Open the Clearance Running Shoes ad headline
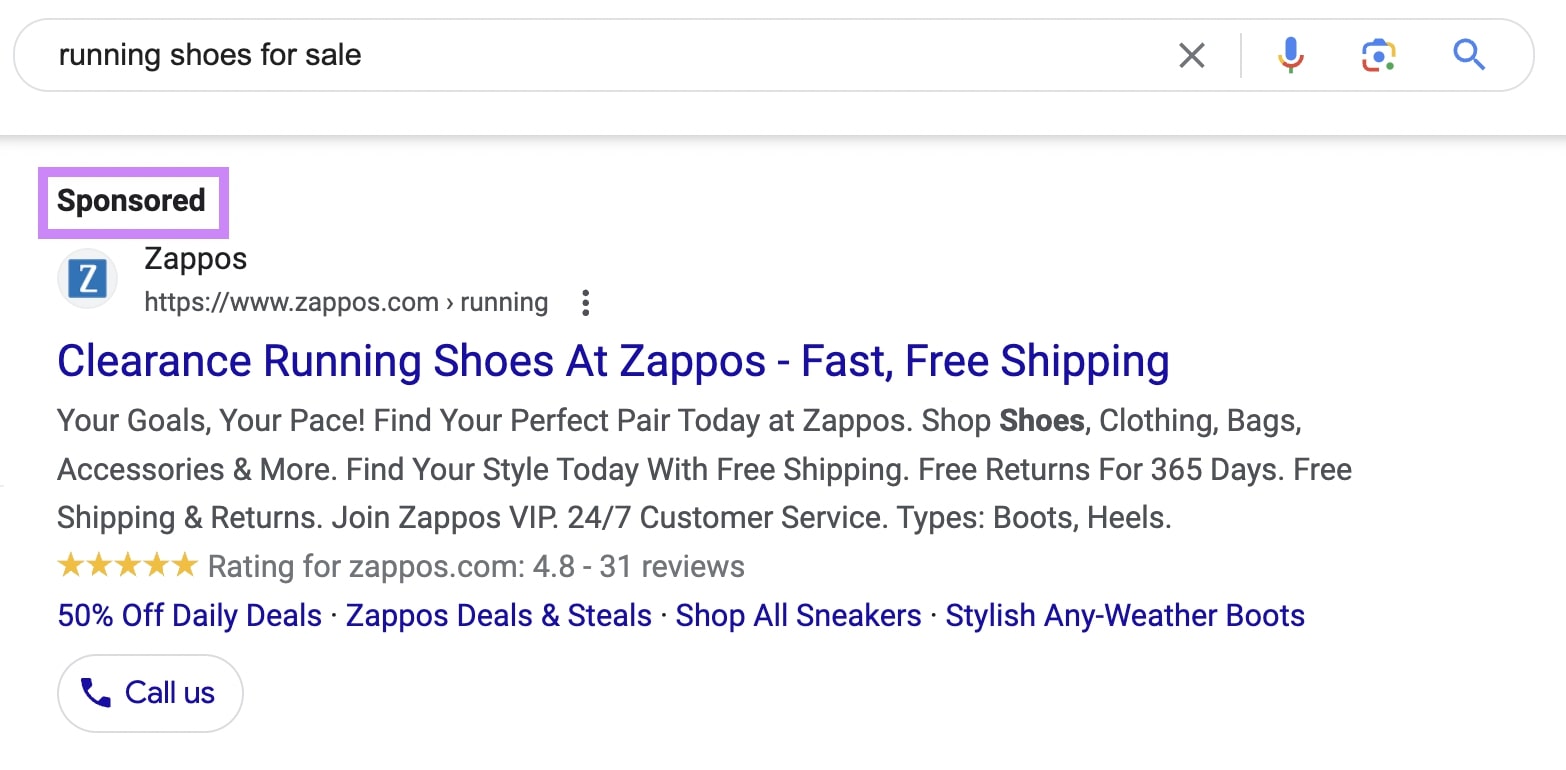The width and height of the screenshot is (1566, 770). point(613,361)
